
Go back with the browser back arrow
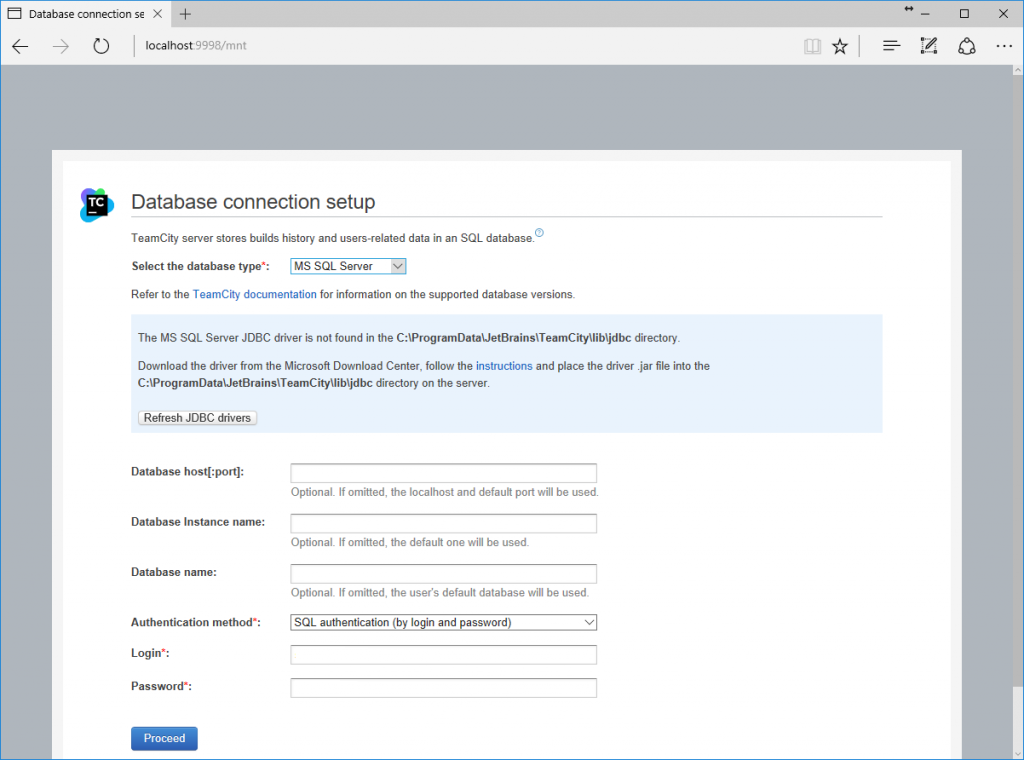pyautogui.click(x=20, y=46)
